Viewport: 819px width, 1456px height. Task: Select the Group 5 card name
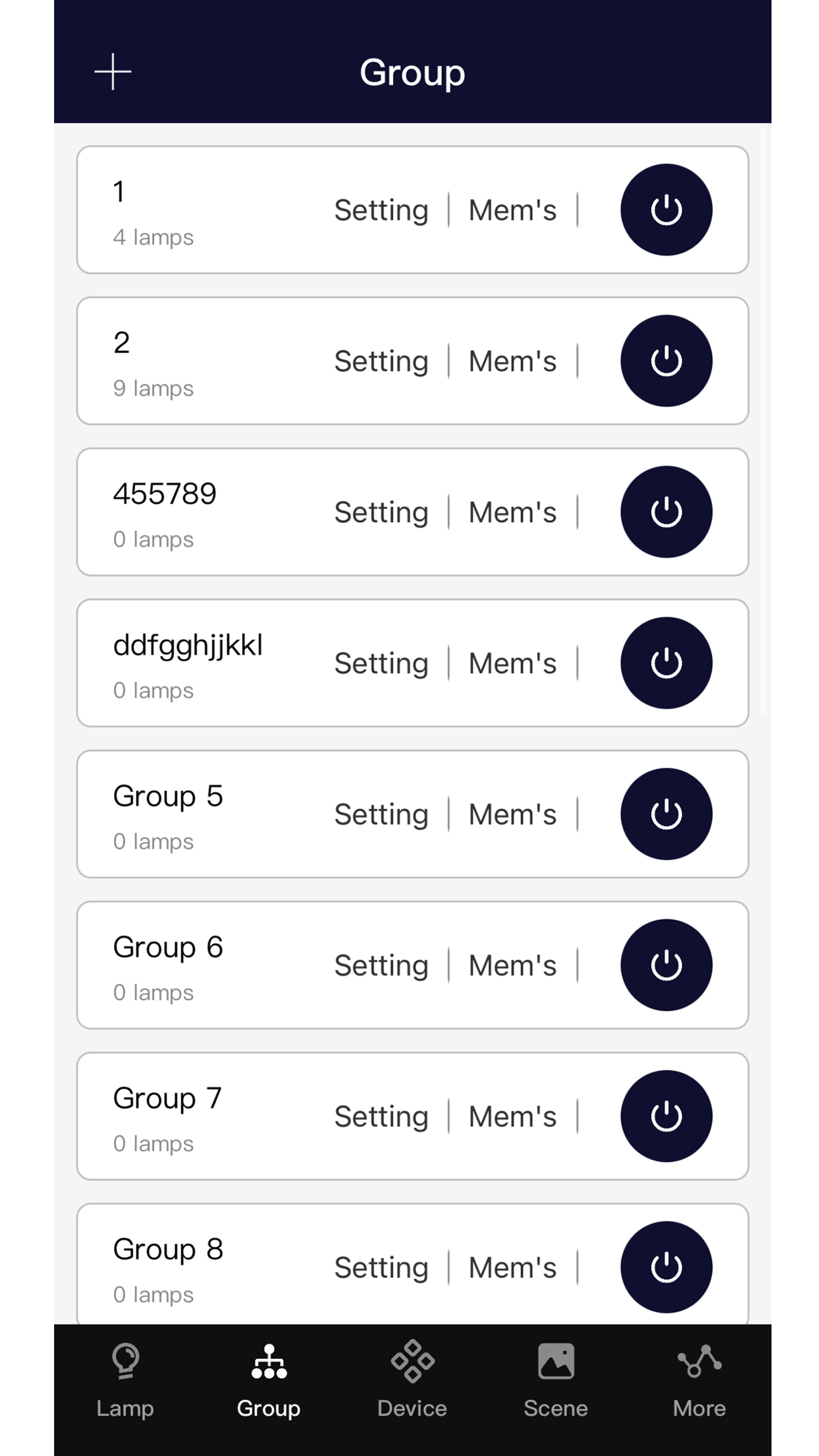coord(168,796)
